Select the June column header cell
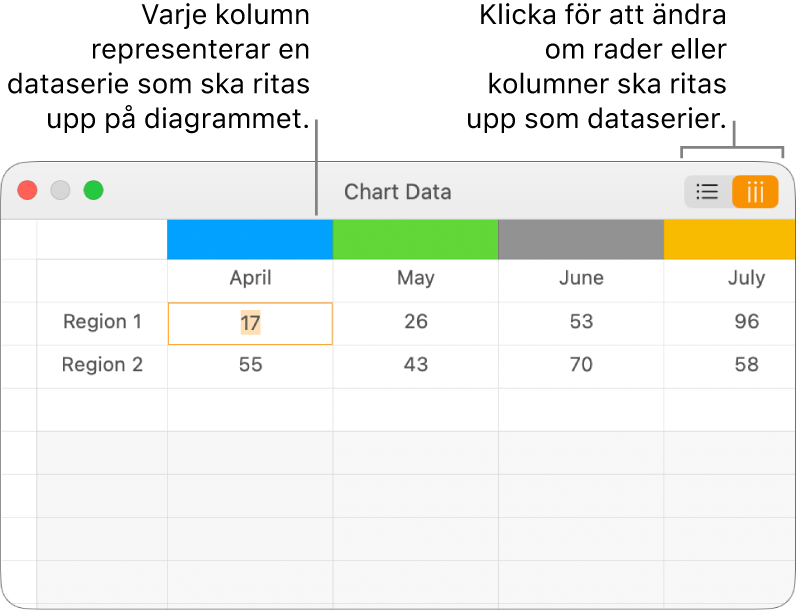The height and width of the screenshot is (611, 798). coord(581,279)
